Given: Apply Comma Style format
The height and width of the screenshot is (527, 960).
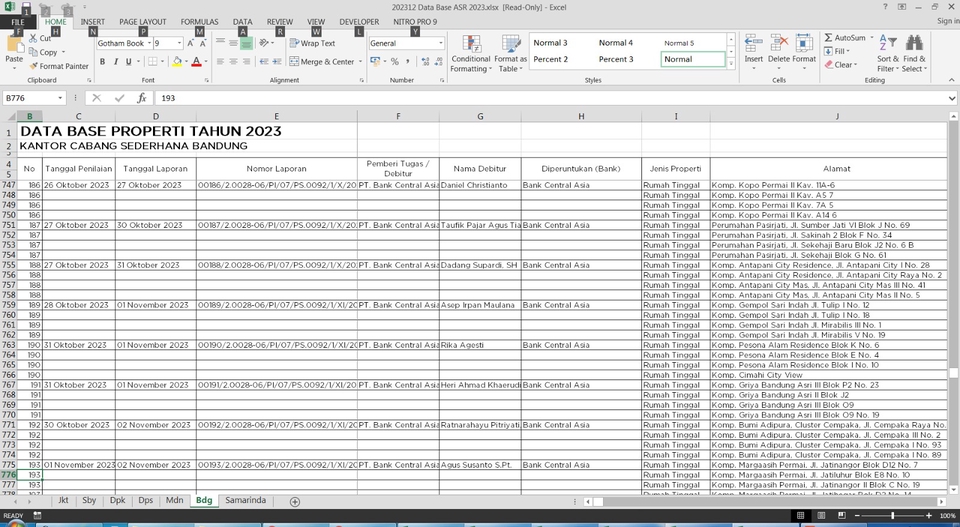Looking at the screenshot, I should [x=408, y=62].
